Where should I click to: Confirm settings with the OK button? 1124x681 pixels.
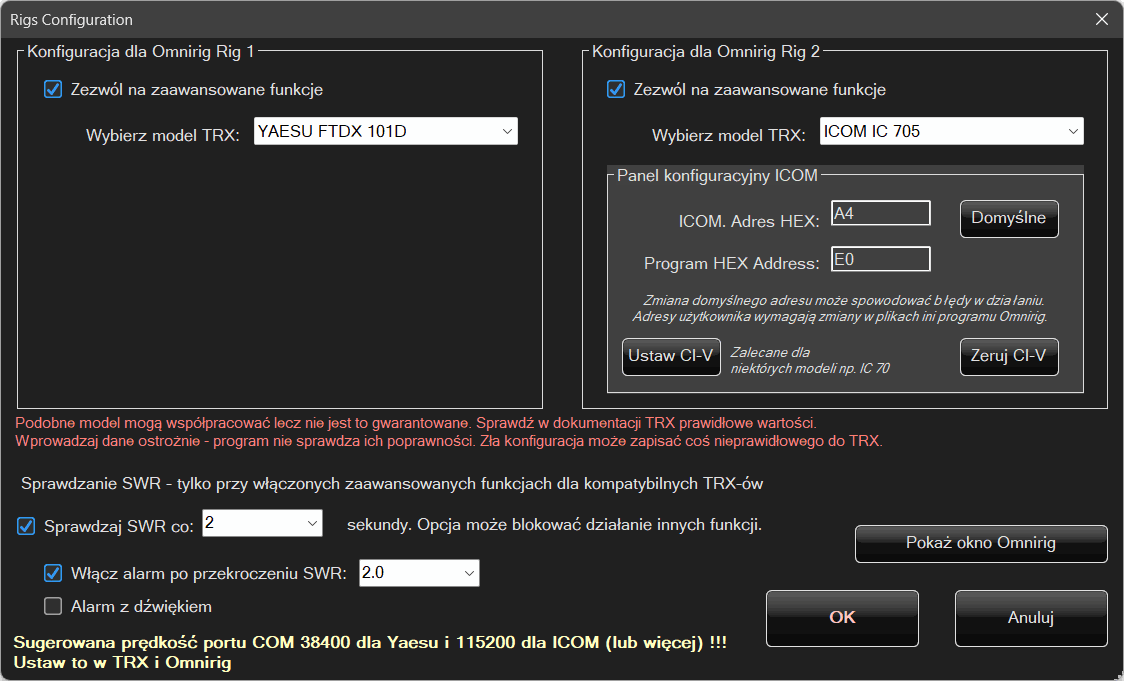click(842, 618)
